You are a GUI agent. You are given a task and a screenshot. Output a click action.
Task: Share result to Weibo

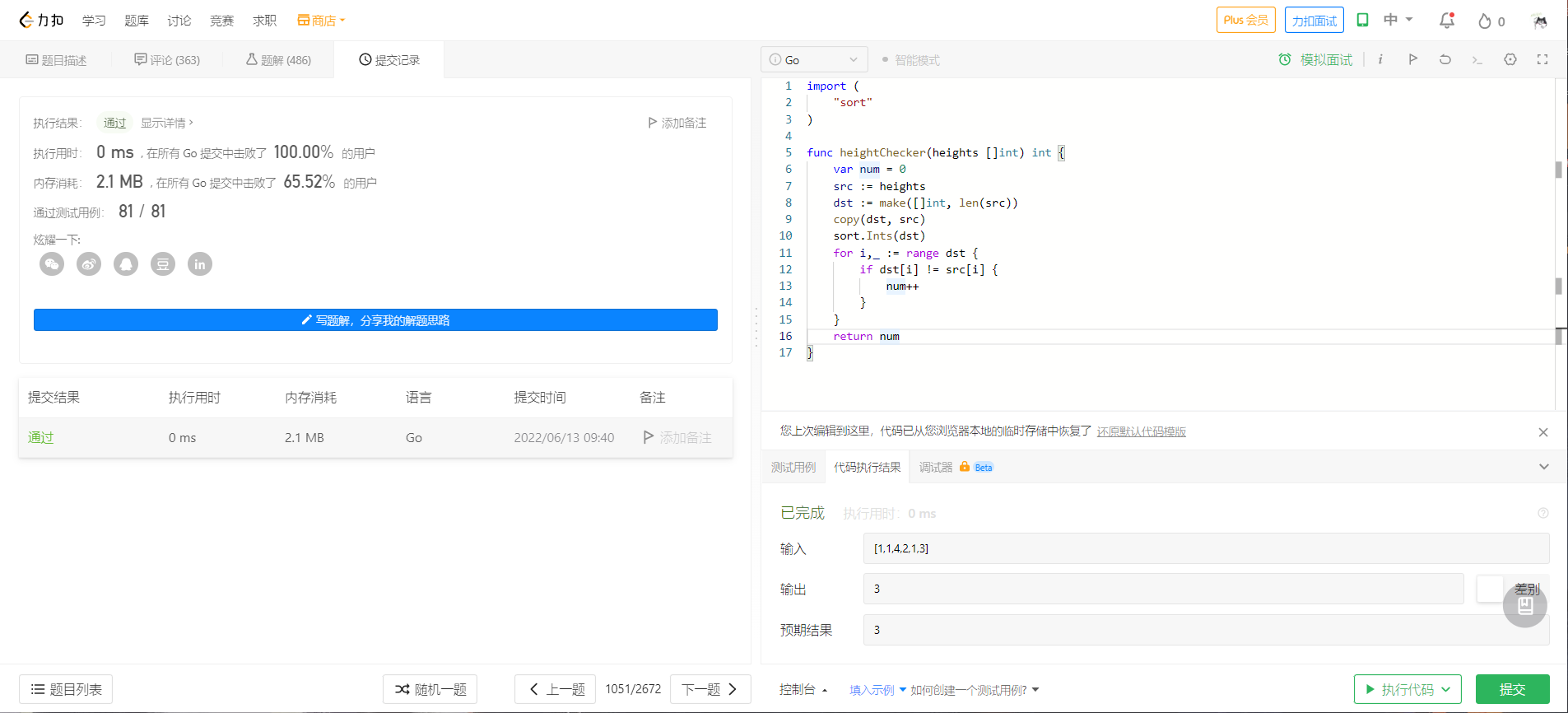(89, 264)
